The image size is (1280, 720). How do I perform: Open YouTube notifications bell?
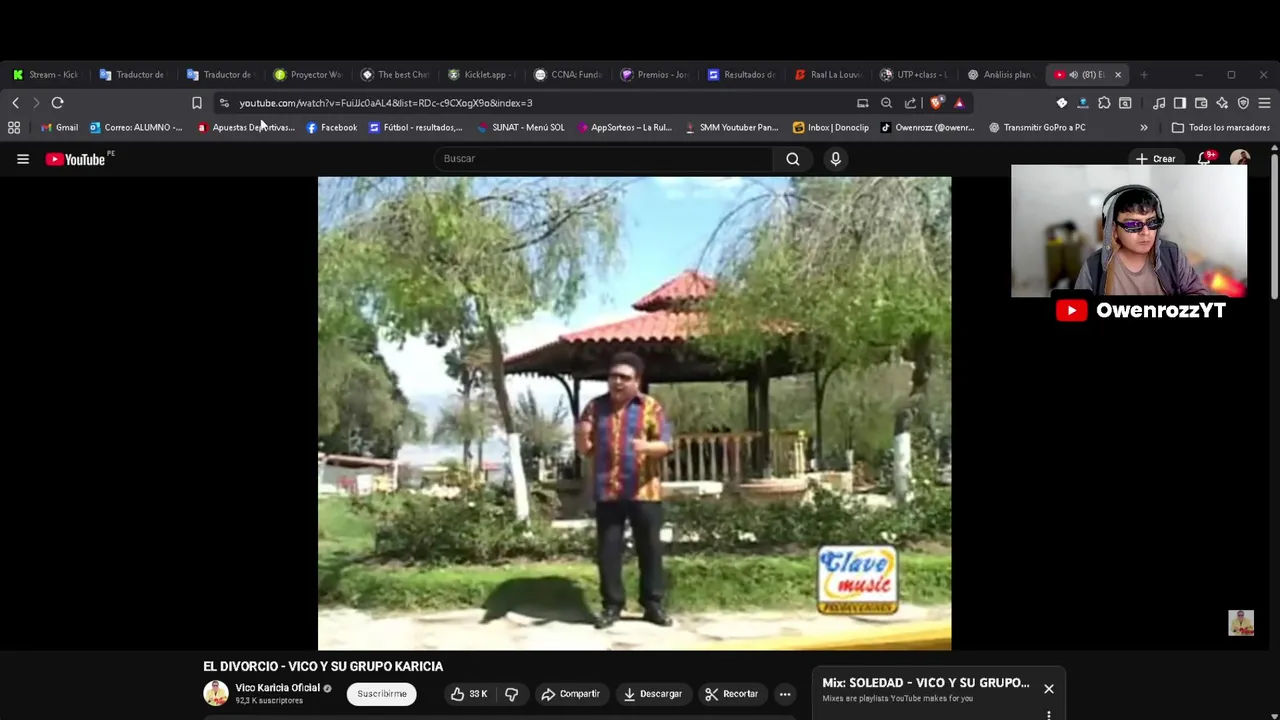[1204, 159]
